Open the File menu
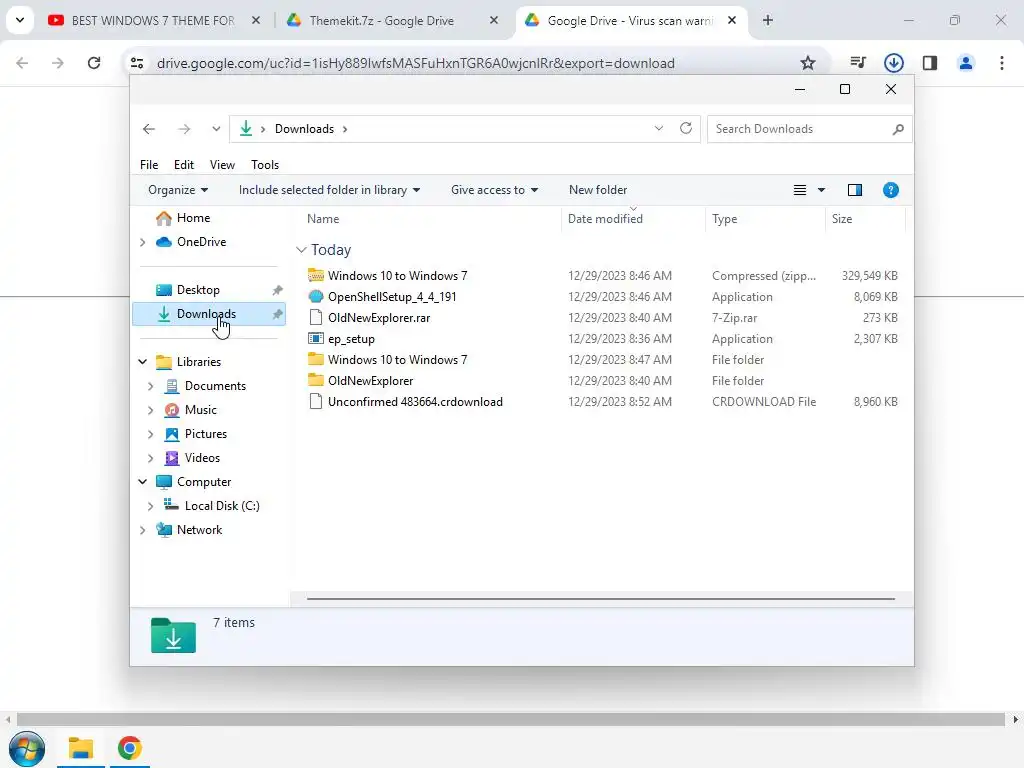The width and height of the screenshot is (1024, 768). coord(149,165)
